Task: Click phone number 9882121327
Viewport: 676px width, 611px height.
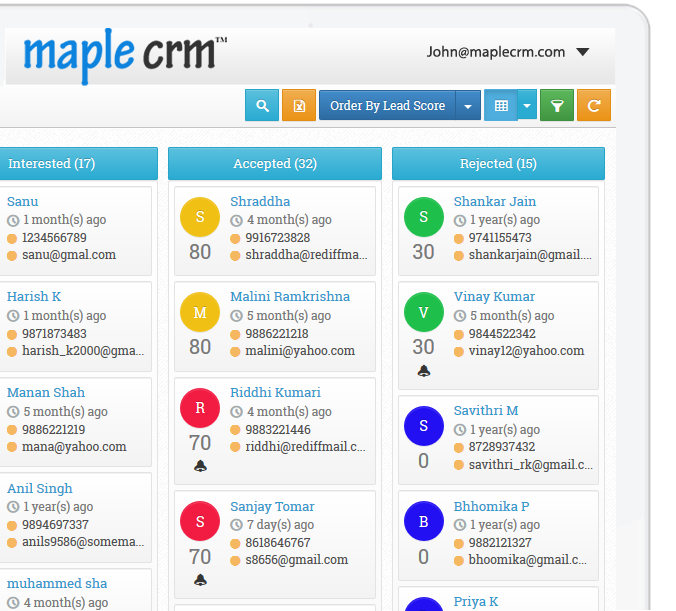Action: point(500,542)
